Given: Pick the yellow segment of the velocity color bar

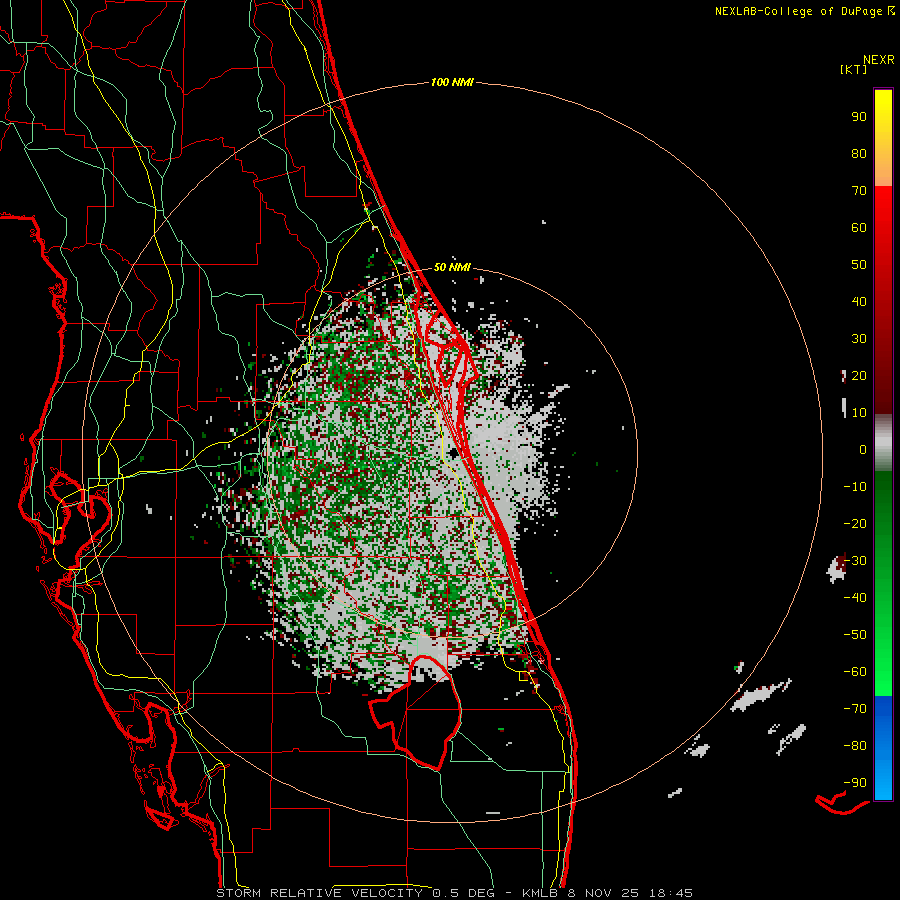Looking at the screenshot, I should click(883, 138).
